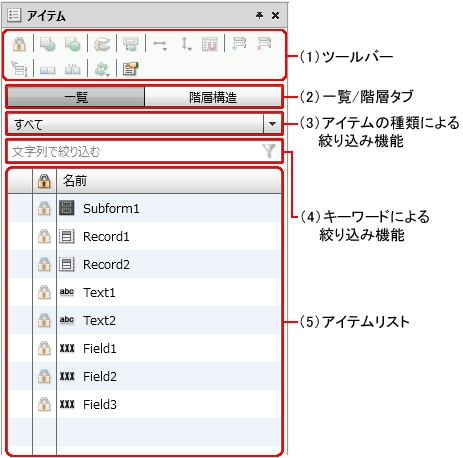Select the Field2 item name
Screen dimensions: 463x458
[100, 377]
